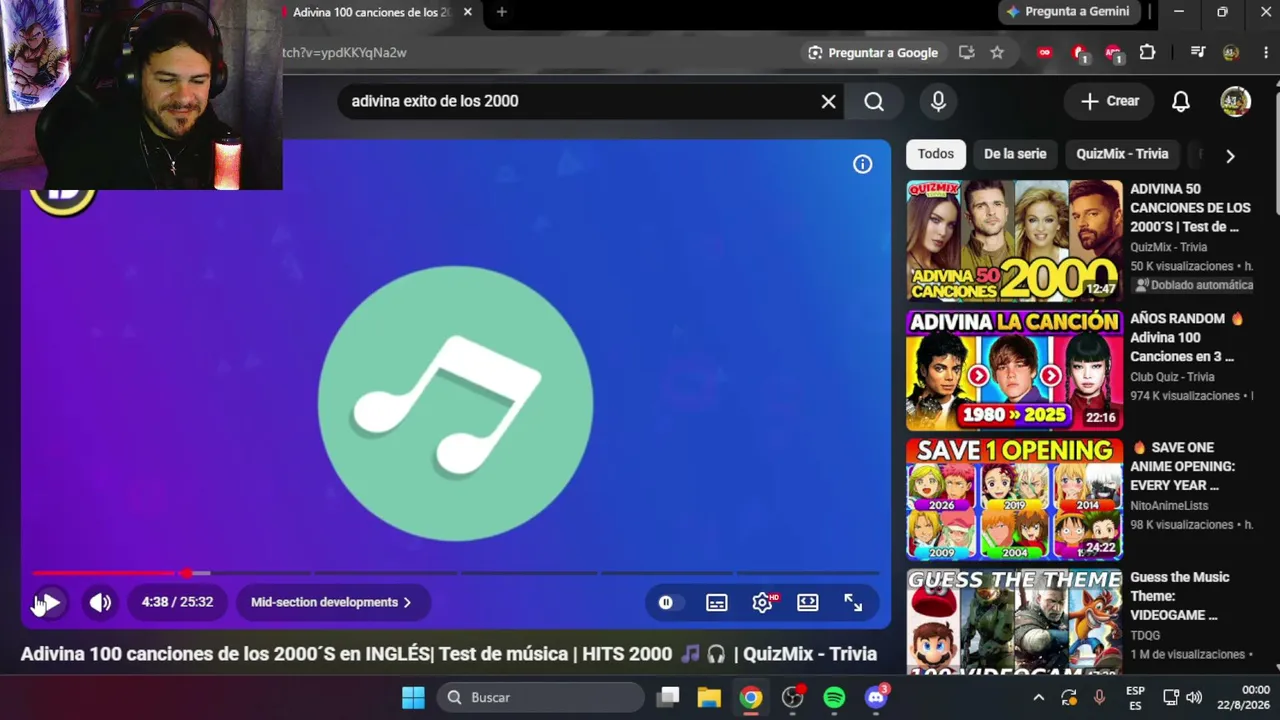Install app via address bar icon

point(966,53)
